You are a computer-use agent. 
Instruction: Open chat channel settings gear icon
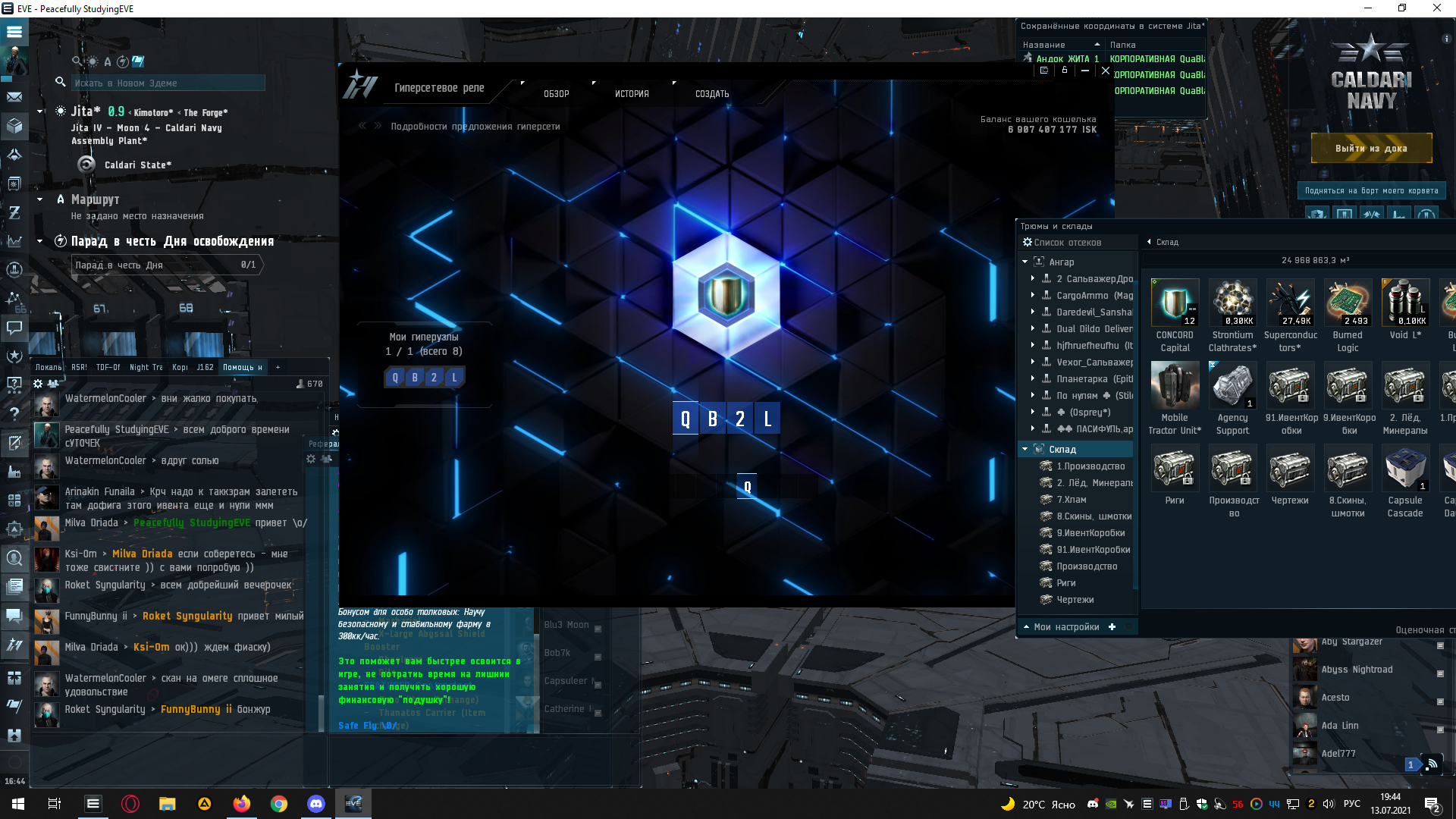tap(38, 384)
